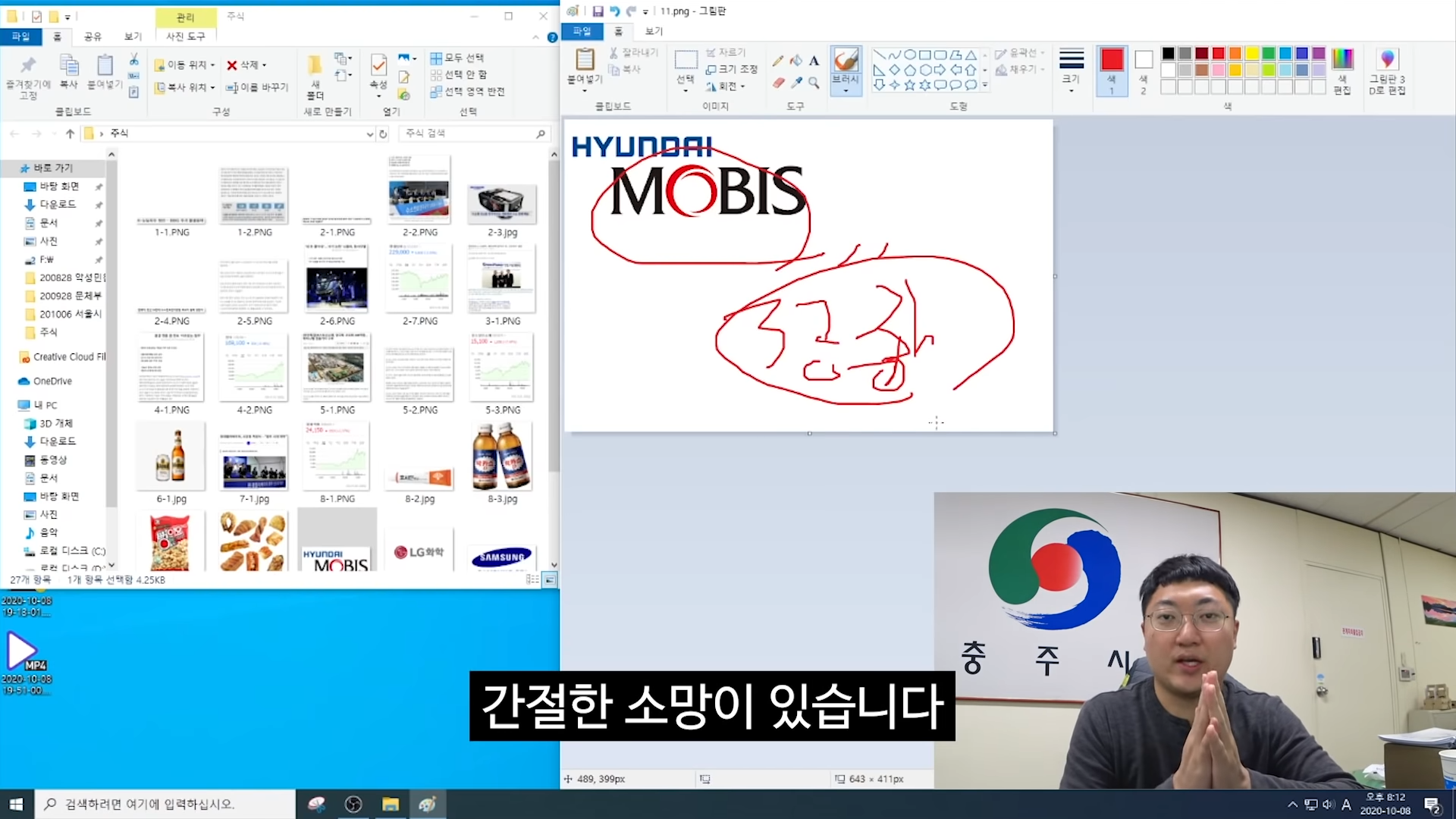1456x819 pixels.
Task: Switch to Explorer Share (공유) tab
Action: pyautogui.click(x=93, y=36)
